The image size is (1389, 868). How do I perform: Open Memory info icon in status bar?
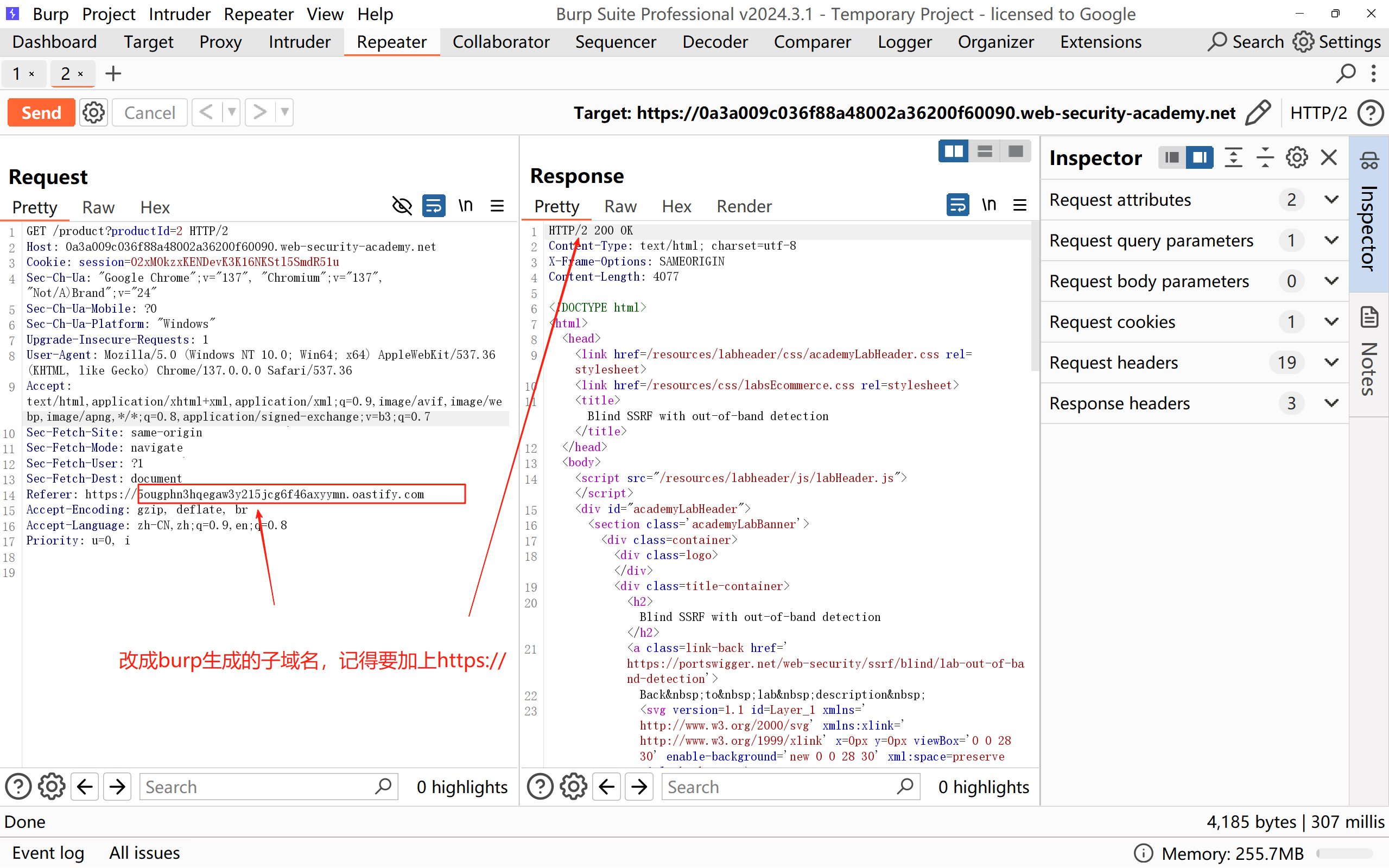(x=1143, y=854)
